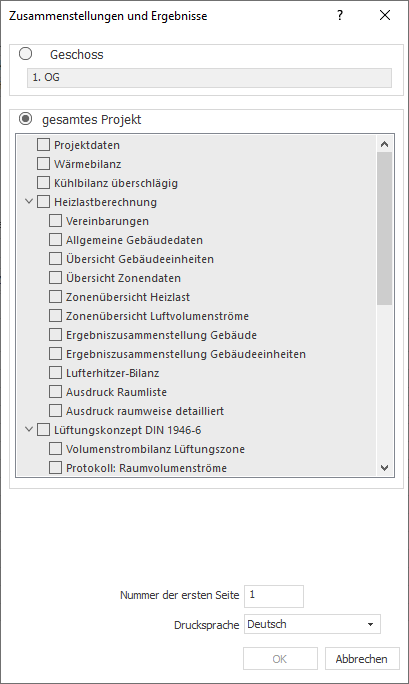Tick Lufterhitzer-Bilanz checkbox
This screenshot has width=409, height=684.
55,373
